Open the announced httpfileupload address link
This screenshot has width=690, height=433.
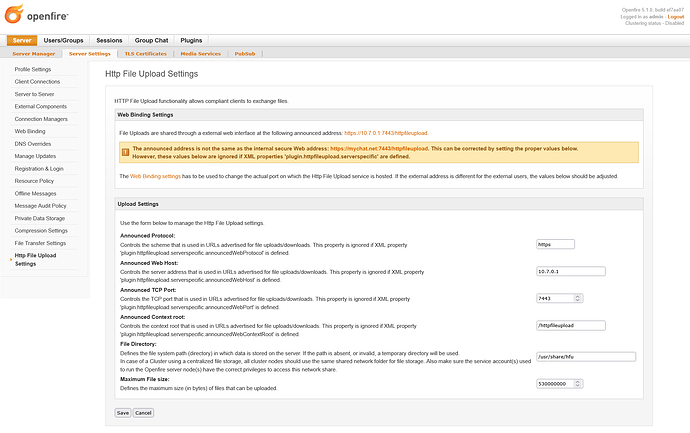[x=386, y=133]
